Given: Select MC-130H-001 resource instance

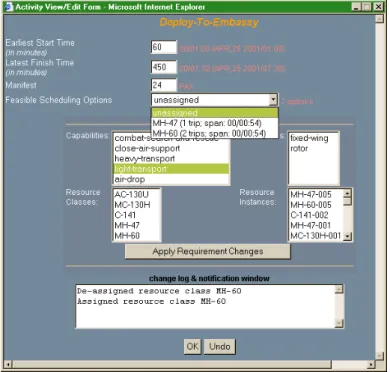Looking at the screenshot, I should click(x=316, y=236).
